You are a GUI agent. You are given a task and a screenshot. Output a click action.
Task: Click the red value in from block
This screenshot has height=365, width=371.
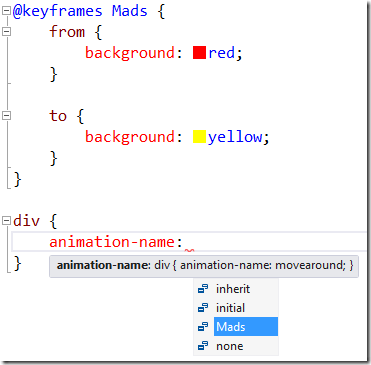(x=222, y=53)
